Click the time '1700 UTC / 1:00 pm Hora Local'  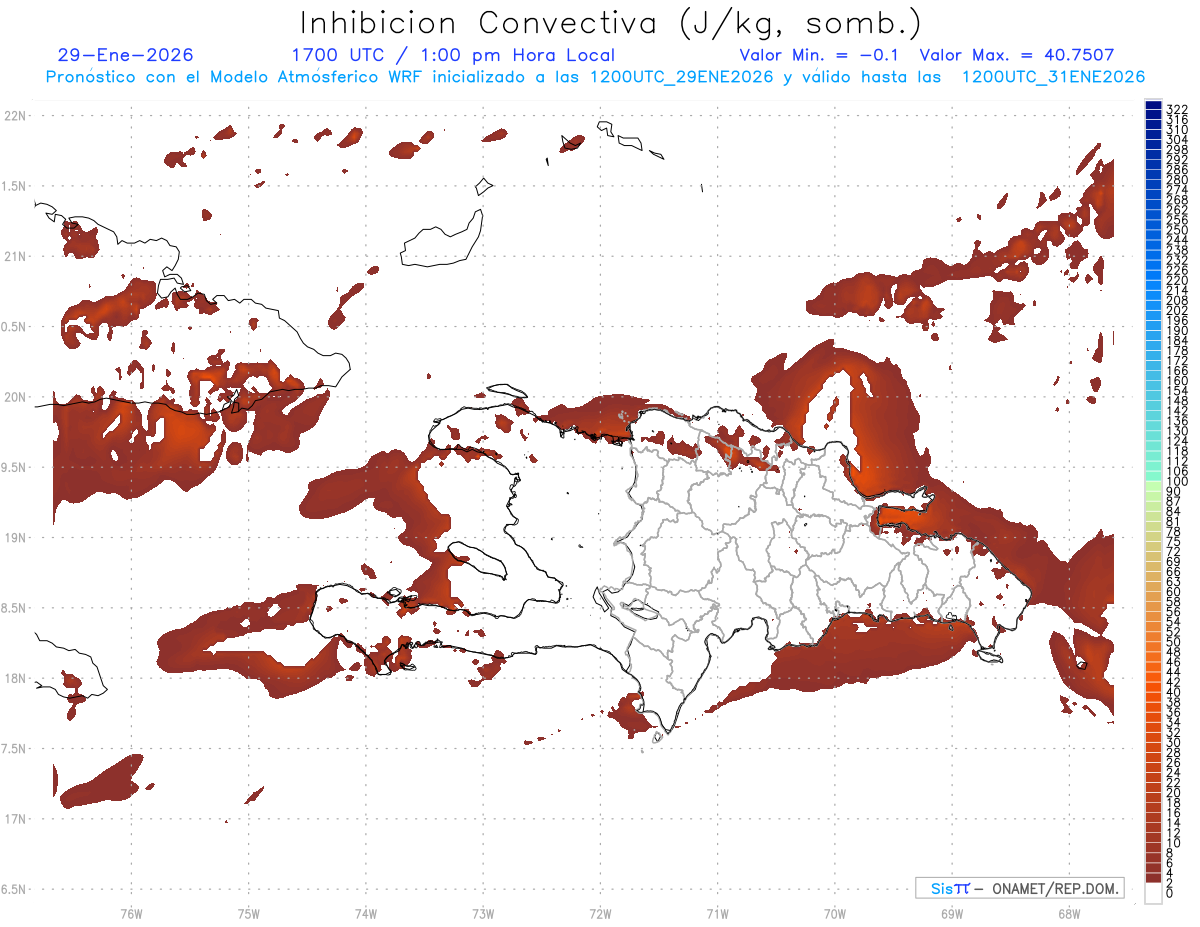[x=453, y=55]
